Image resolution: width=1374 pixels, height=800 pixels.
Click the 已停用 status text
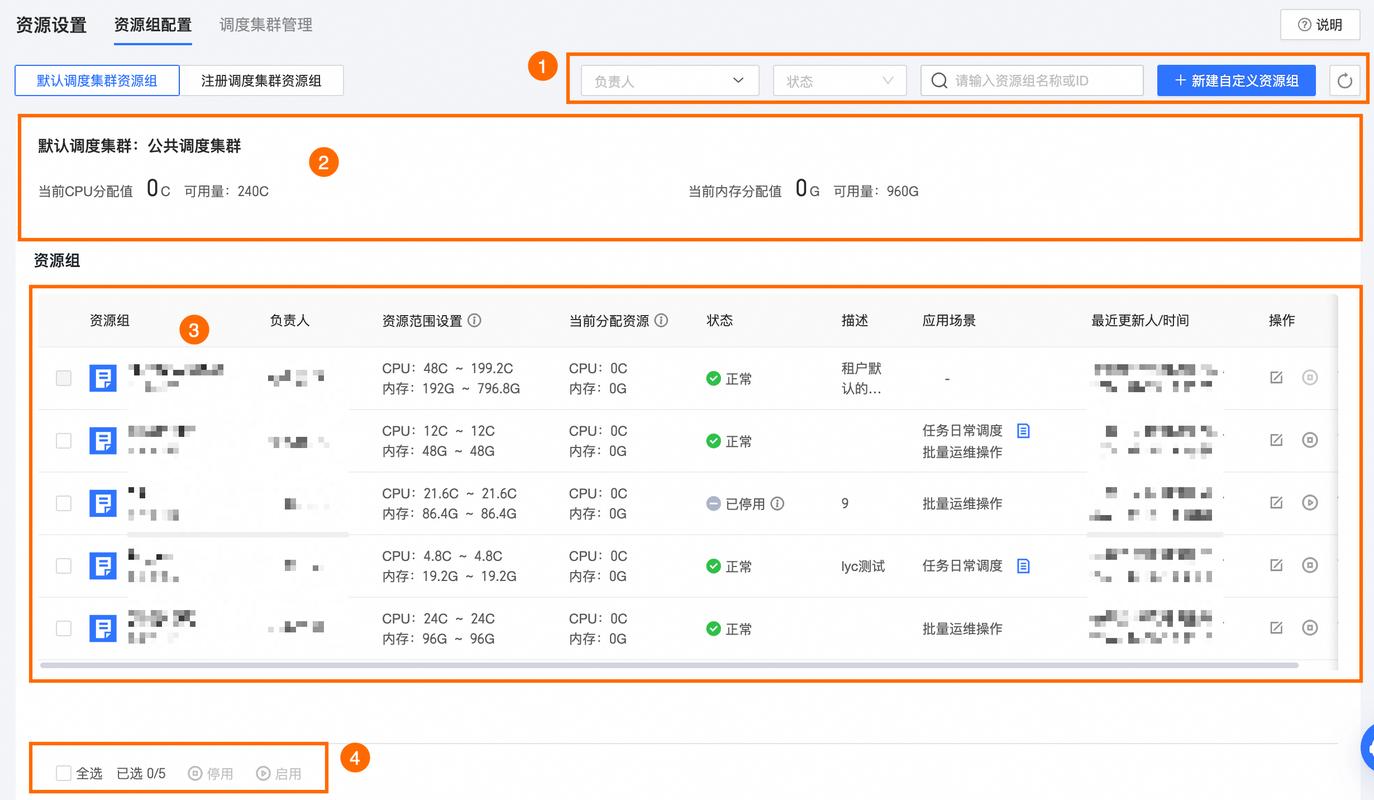[x=745, y=504]
